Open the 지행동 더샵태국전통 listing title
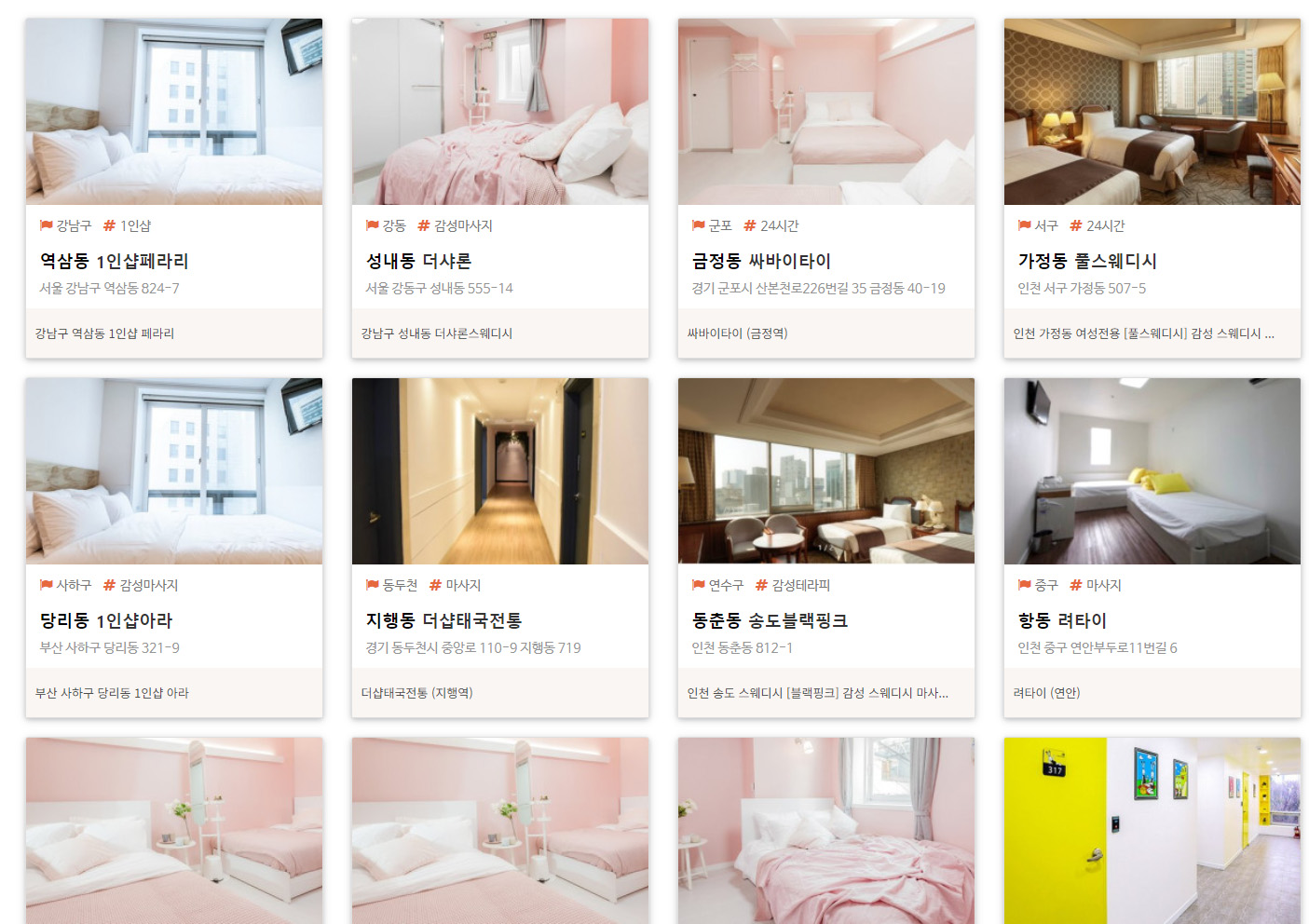The width and height of the screenshot is (1309, 924). [x=443, y=620]
